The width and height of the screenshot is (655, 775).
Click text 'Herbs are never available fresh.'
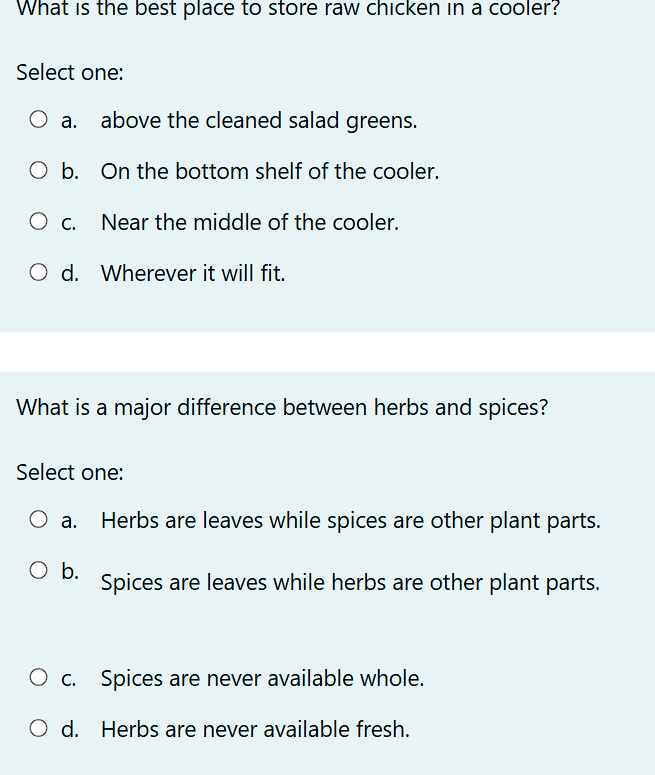tap(256, 730)
